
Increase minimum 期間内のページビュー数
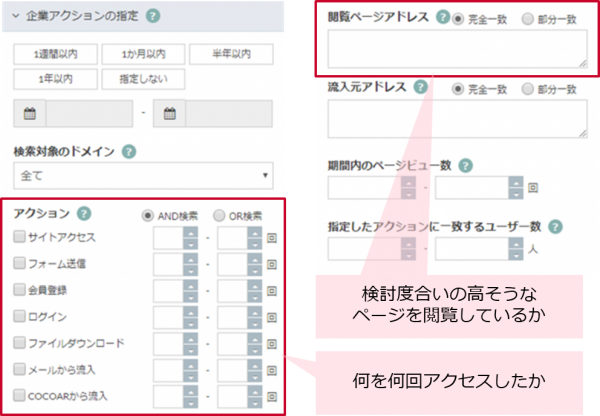tap(408, 182)
